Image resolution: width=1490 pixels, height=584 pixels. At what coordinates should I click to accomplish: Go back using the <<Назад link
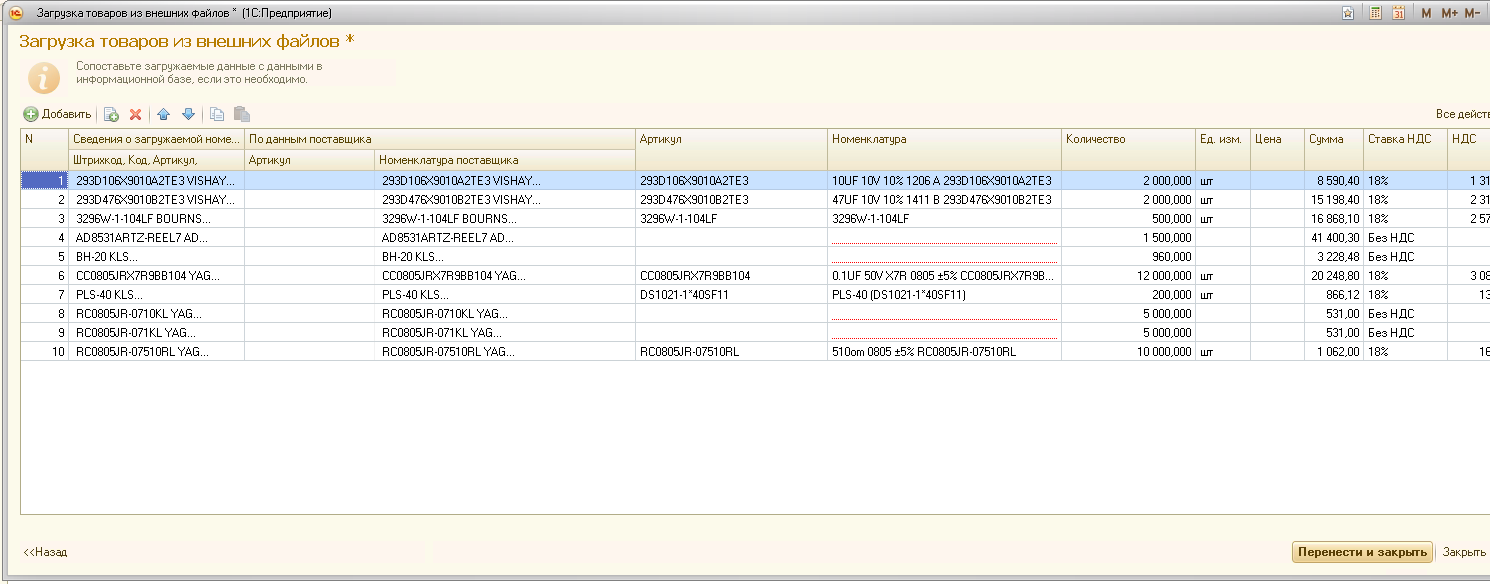click(45, 552)
